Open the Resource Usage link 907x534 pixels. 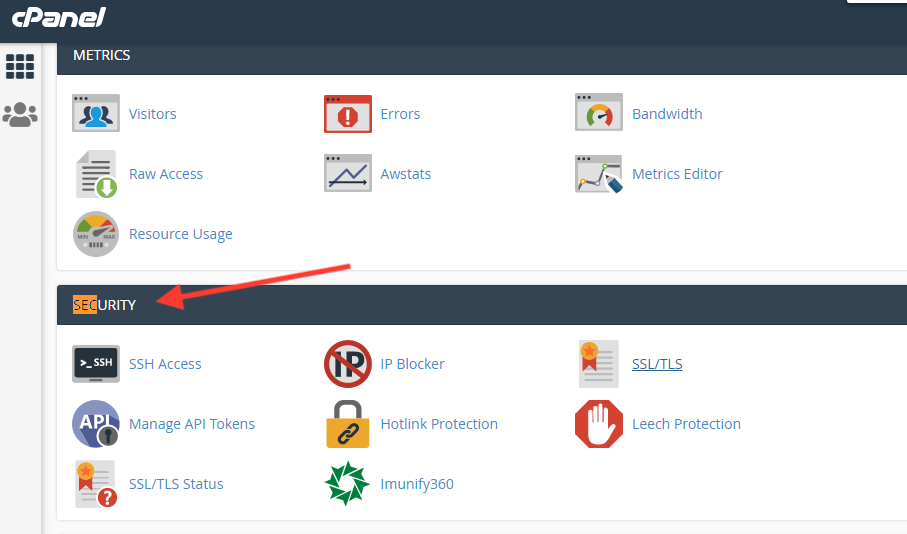click(x=180, y=234)
